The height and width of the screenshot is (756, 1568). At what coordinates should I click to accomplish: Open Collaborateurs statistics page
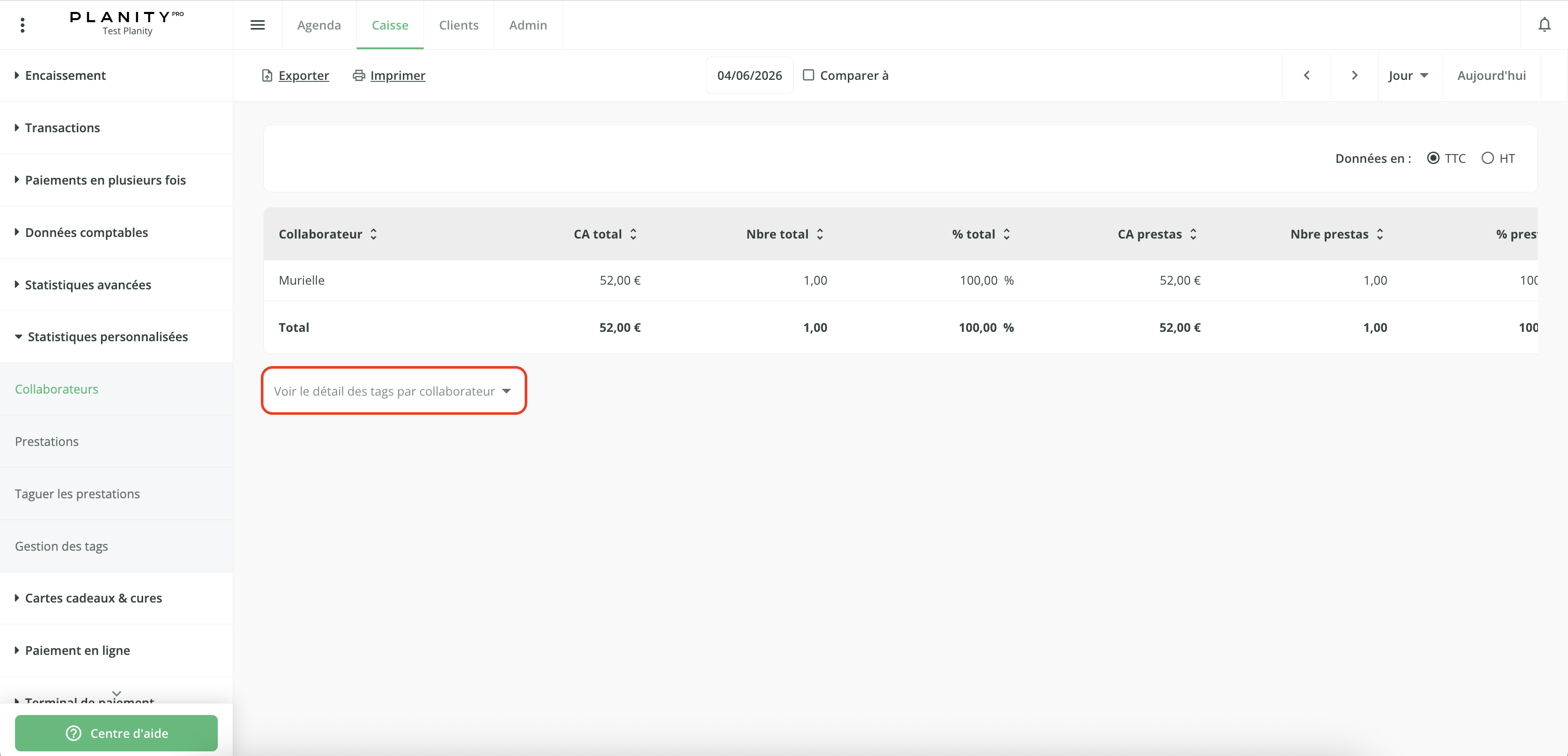pos(116,389)
